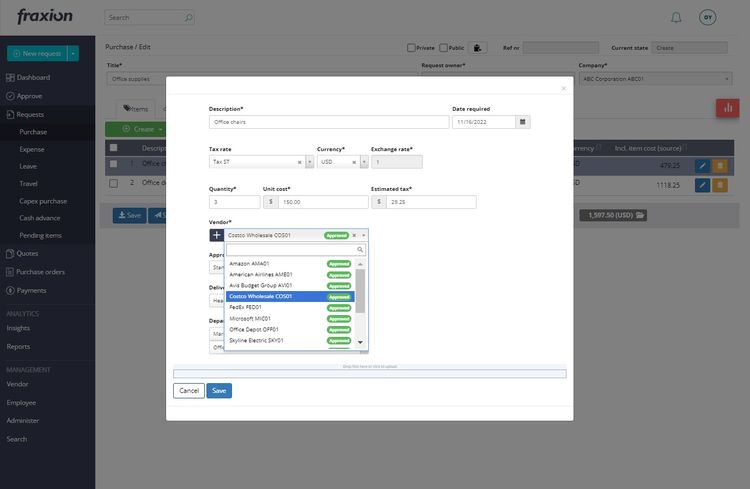Open Dashboard in the sidebar
This screenshot has height=489, width=750.
(28, 78)
